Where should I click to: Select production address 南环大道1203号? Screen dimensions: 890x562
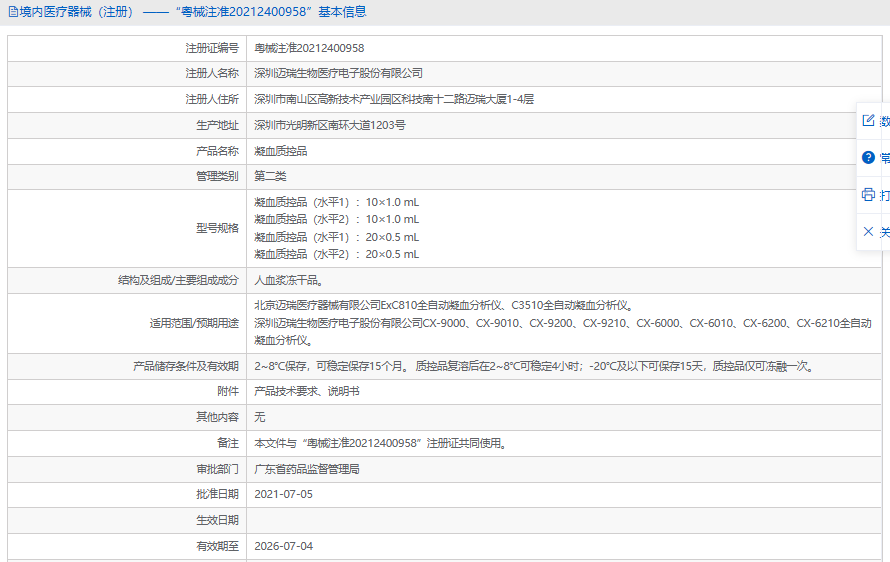click(x=330, y=125)
